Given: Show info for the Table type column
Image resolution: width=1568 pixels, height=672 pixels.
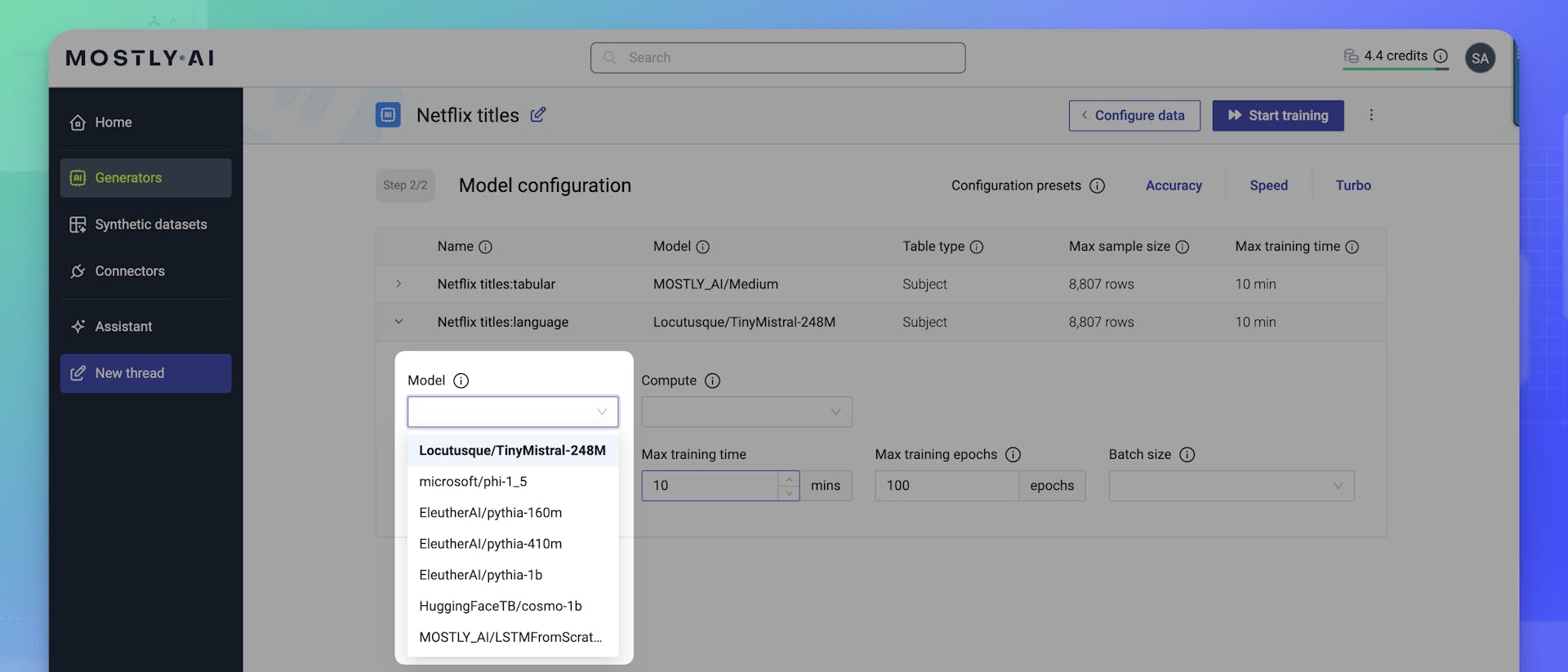Looking at the screenshot, I should (x=977, y=247).
